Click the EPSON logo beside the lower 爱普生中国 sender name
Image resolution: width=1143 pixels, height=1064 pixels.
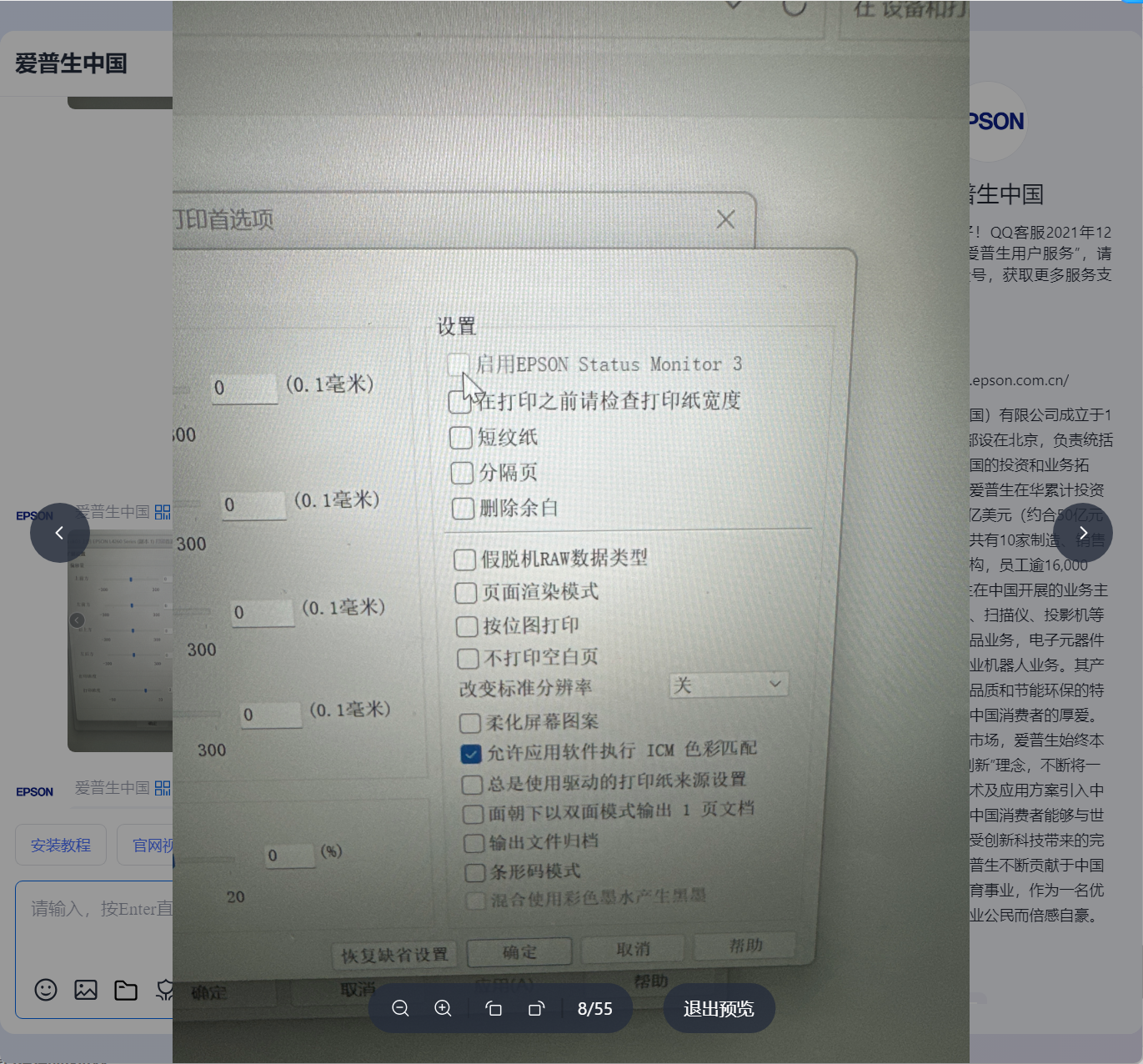click(x=35, y=791)
